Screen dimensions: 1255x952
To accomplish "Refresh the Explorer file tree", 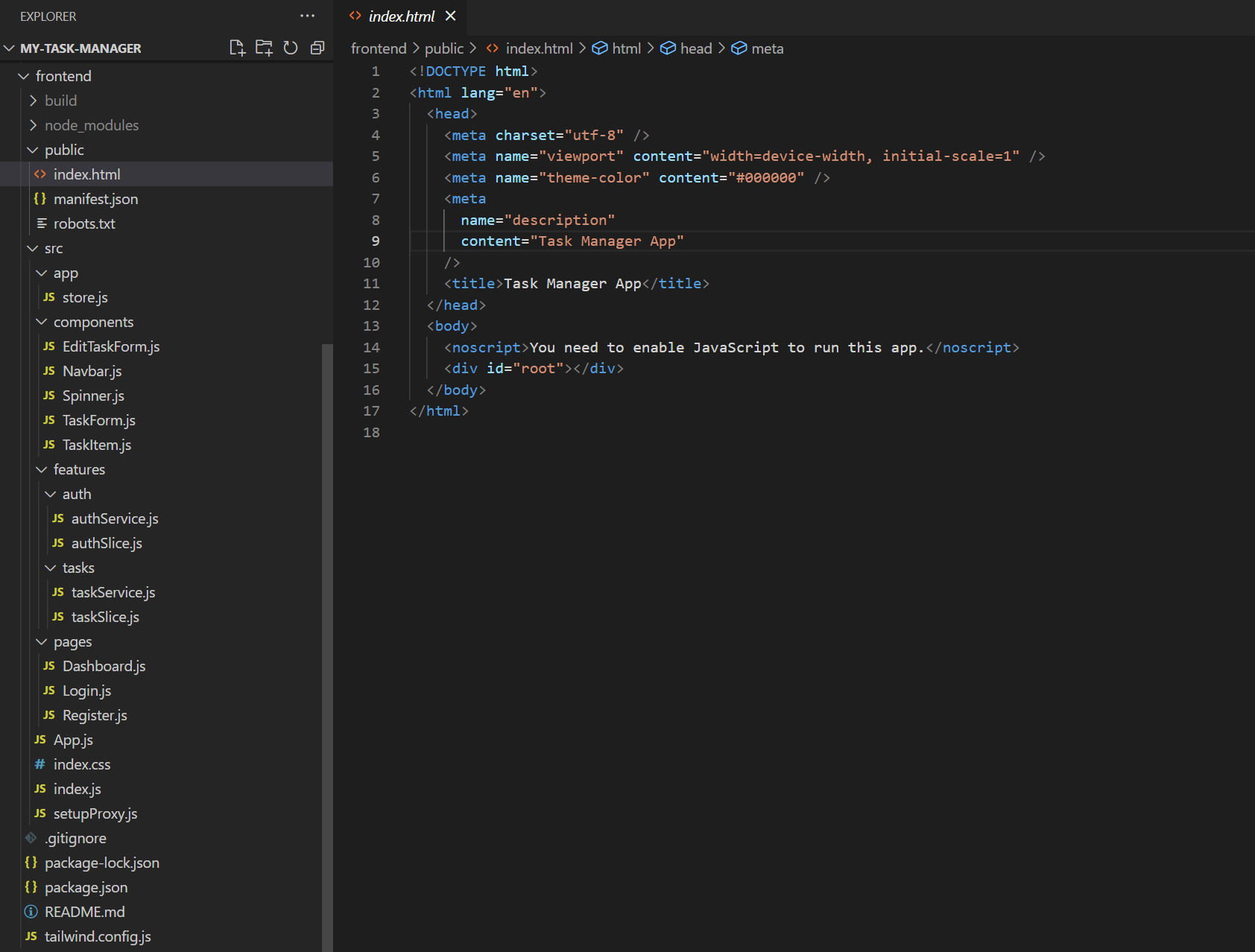I will click(291, 48).
